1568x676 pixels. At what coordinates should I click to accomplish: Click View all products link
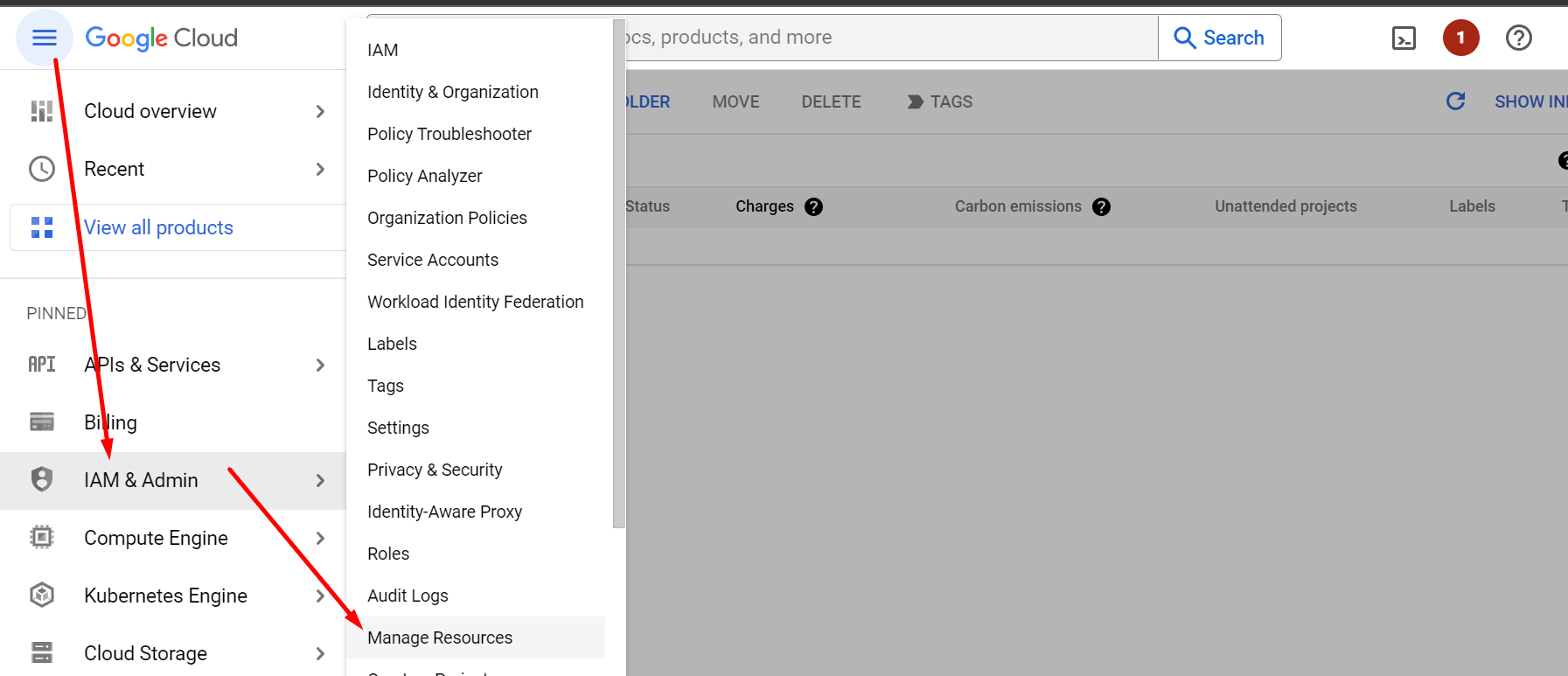[158, 227]
